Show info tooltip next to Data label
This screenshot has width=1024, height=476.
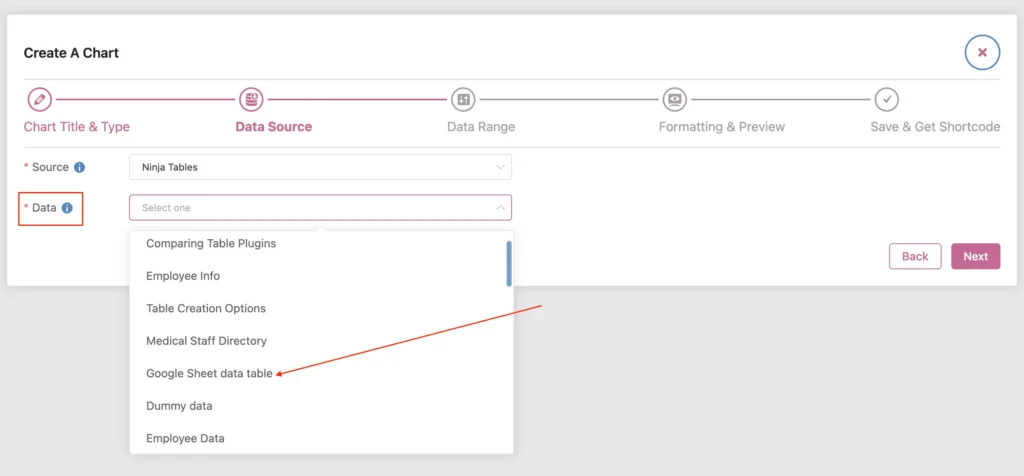67,208
